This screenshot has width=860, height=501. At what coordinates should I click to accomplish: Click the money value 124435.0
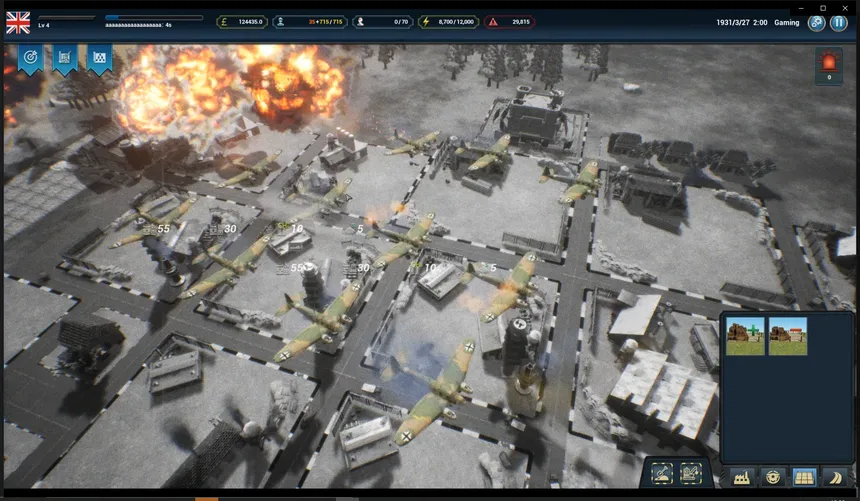pos(250,22)
